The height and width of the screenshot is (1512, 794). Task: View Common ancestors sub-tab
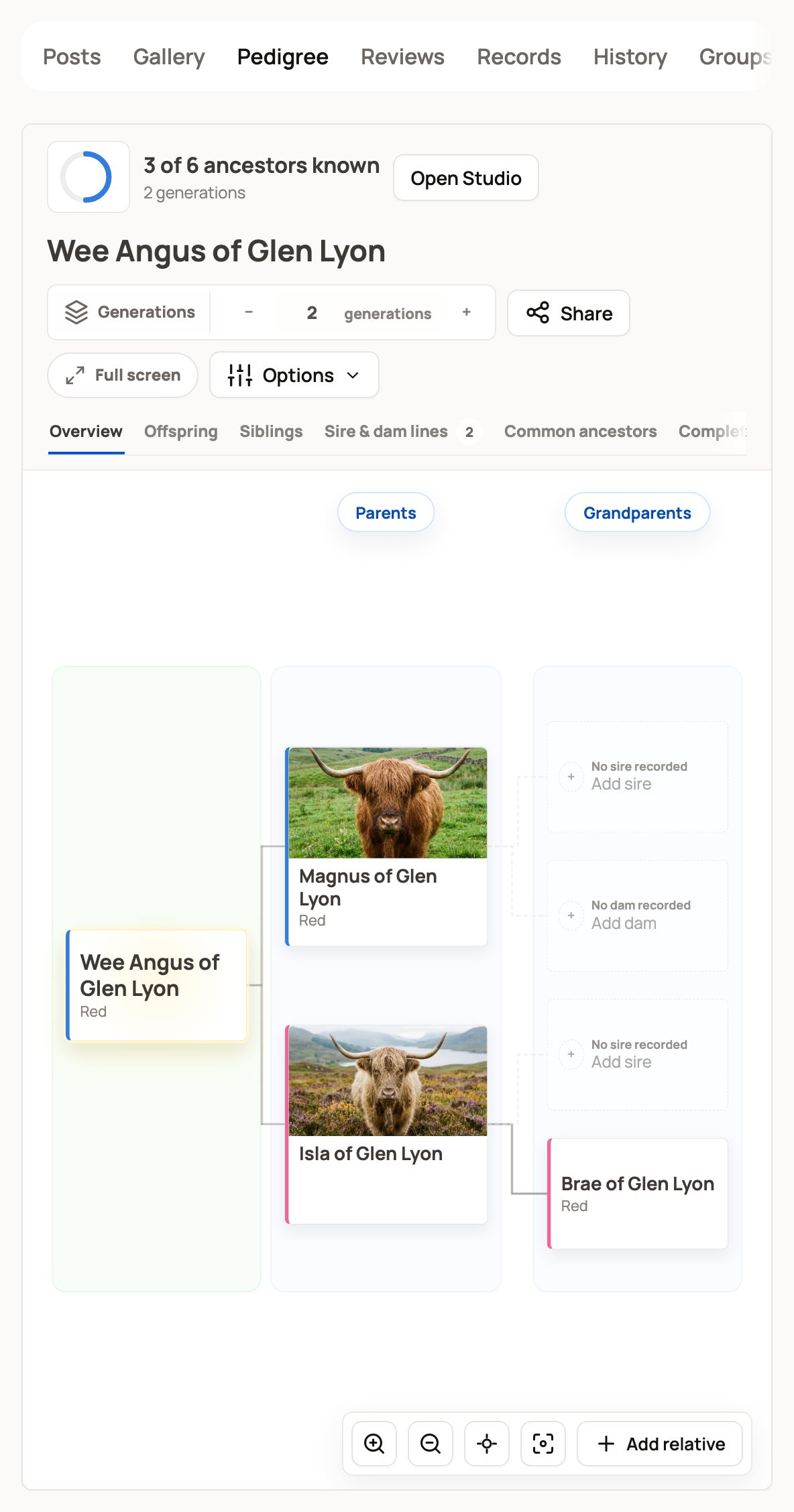581,432
